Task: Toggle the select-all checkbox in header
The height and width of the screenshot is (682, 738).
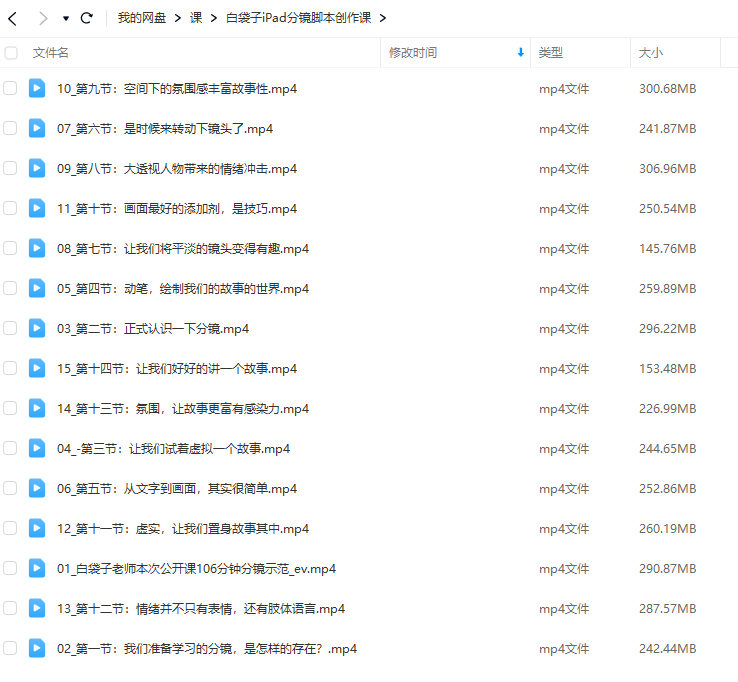Action: coord(10,52)
